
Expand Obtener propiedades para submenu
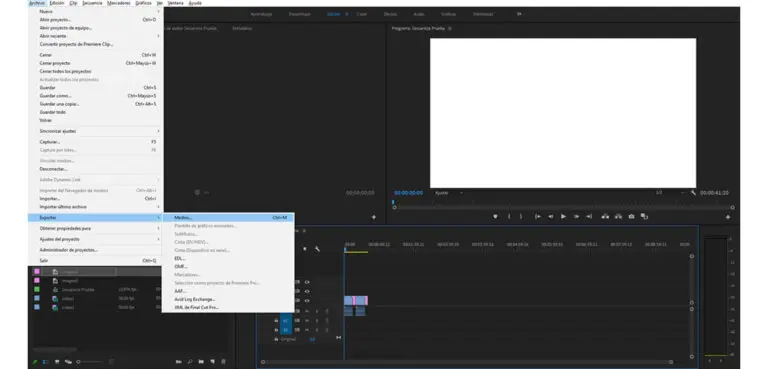(96, 228)
